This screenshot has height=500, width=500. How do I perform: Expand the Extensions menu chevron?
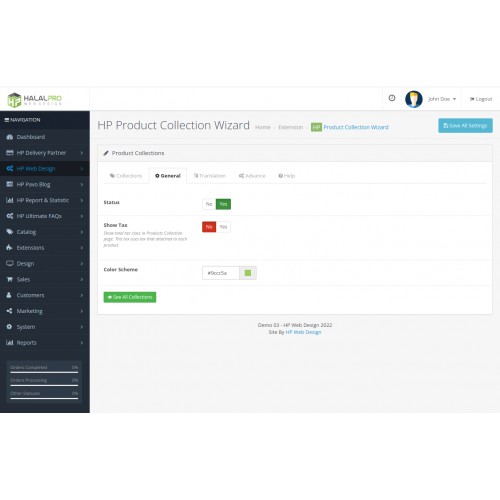click(82, 248)
